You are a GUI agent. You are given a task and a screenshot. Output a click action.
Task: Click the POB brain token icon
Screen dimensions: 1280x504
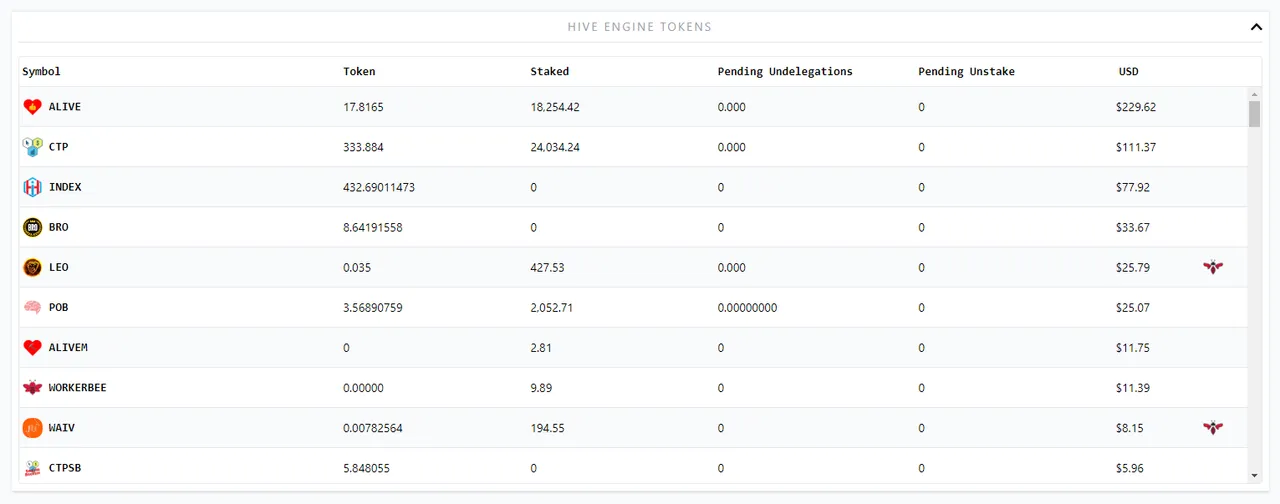(x=32, y=307)
